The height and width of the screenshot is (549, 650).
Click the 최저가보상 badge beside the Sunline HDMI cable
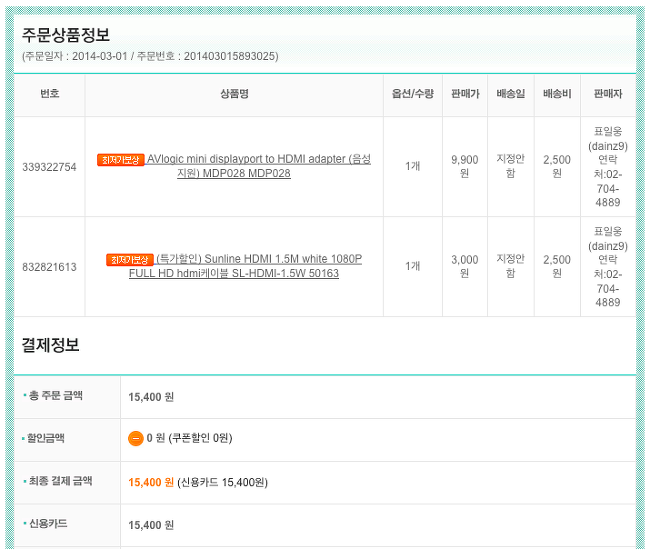coord(130,260)
